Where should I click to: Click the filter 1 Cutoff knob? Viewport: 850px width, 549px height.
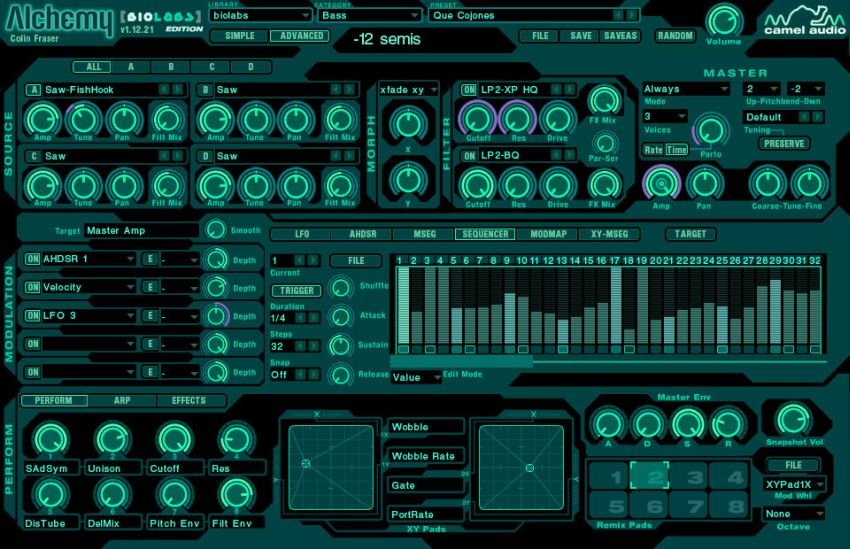pyautogui.click(x=476, y=118)
